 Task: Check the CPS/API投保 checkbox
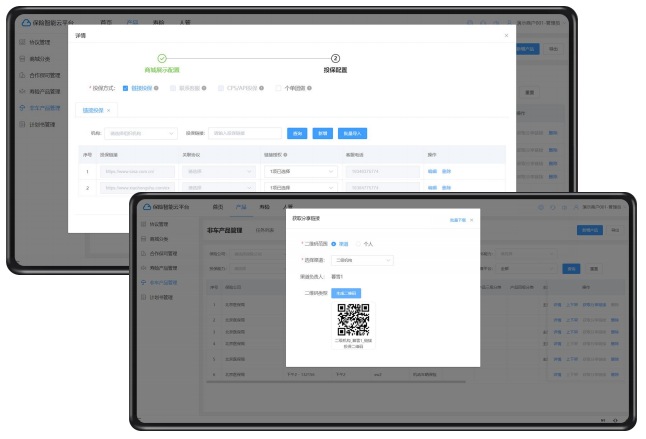pyautogui.click(x=221, y=88)
